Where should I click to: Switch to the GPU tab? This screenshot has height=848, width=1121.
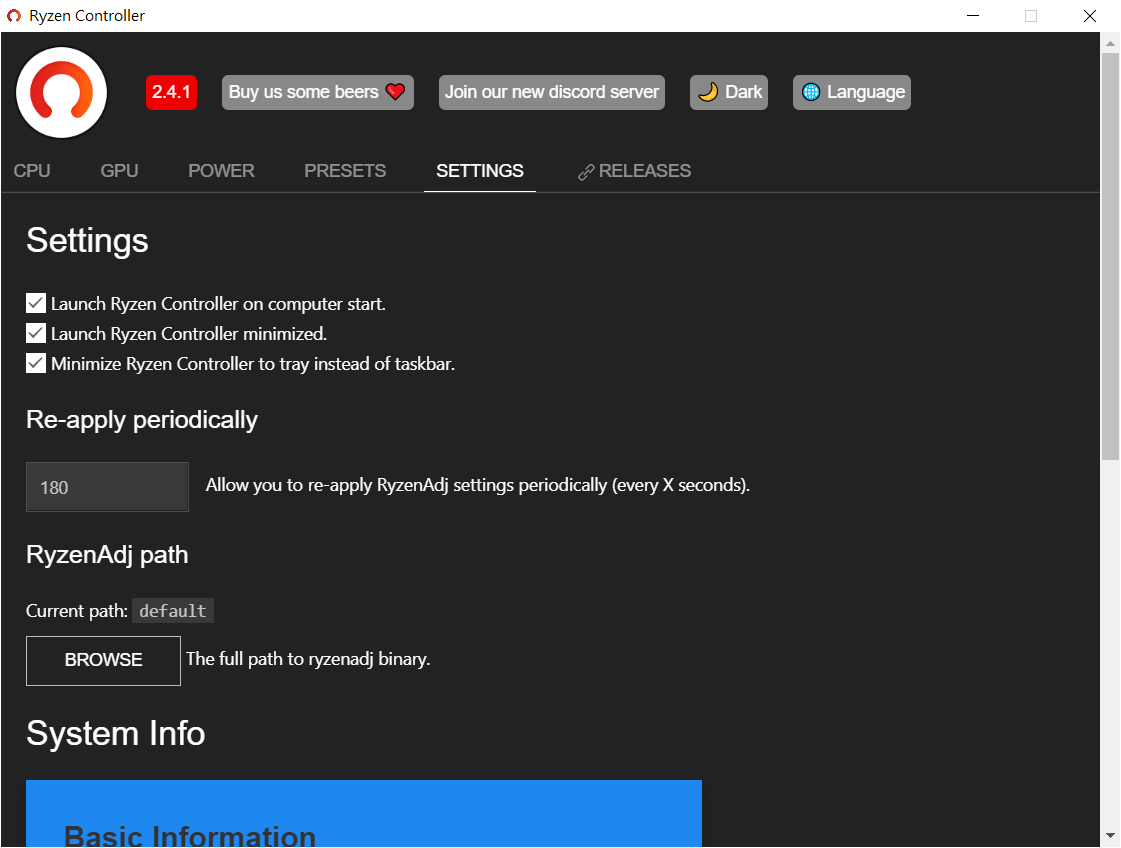tap(119, 171)
